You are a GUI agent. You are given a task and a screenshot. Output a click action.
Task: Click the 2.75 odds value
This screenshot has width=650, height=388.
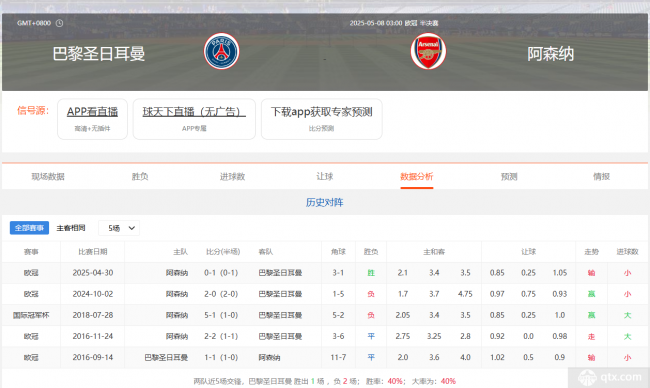point(403,336)
